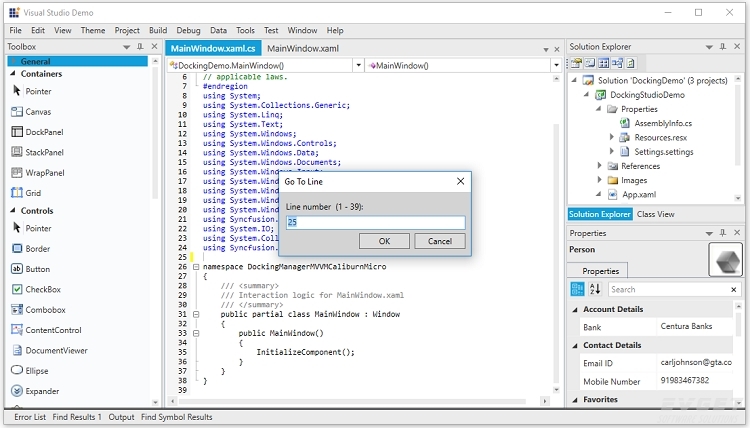Click Cancel in Go To Line dialog

point(440,241)
